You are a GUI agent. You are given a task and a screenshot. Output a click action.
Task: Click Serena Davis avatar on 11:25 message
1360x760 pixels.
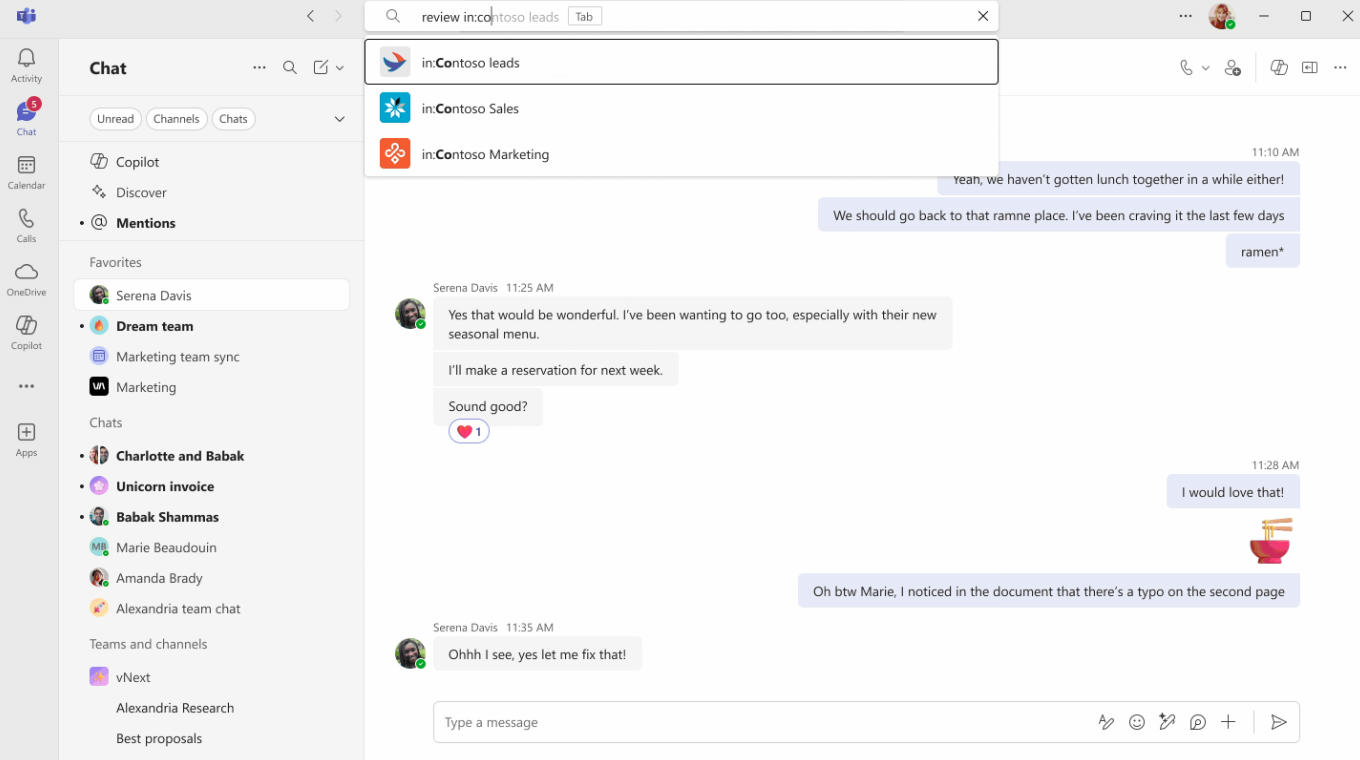411,313
